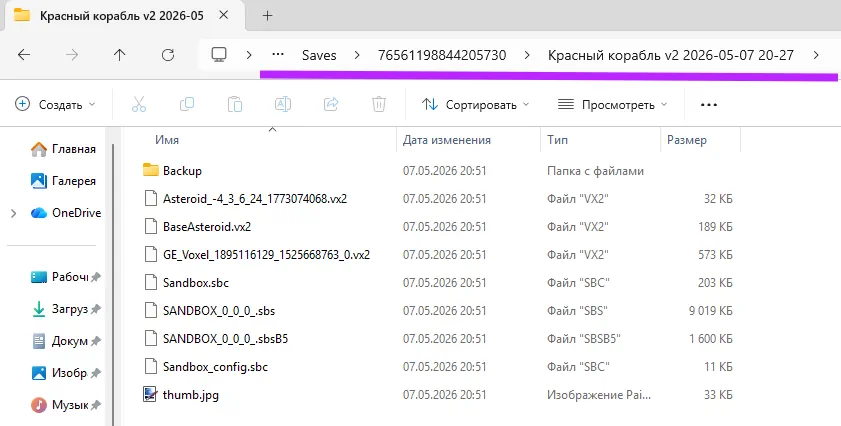This screenshot has width=841, height=426.
Task: Select file Asteroid_-4_3_6_24_1773074068.vx2
Action: (255, 199)
